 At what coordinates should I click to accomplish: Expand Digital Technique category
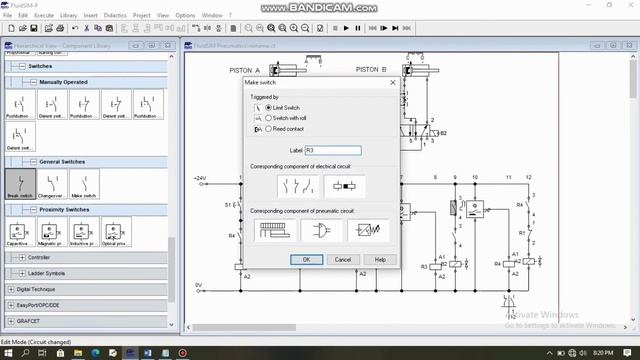[11, 289]
